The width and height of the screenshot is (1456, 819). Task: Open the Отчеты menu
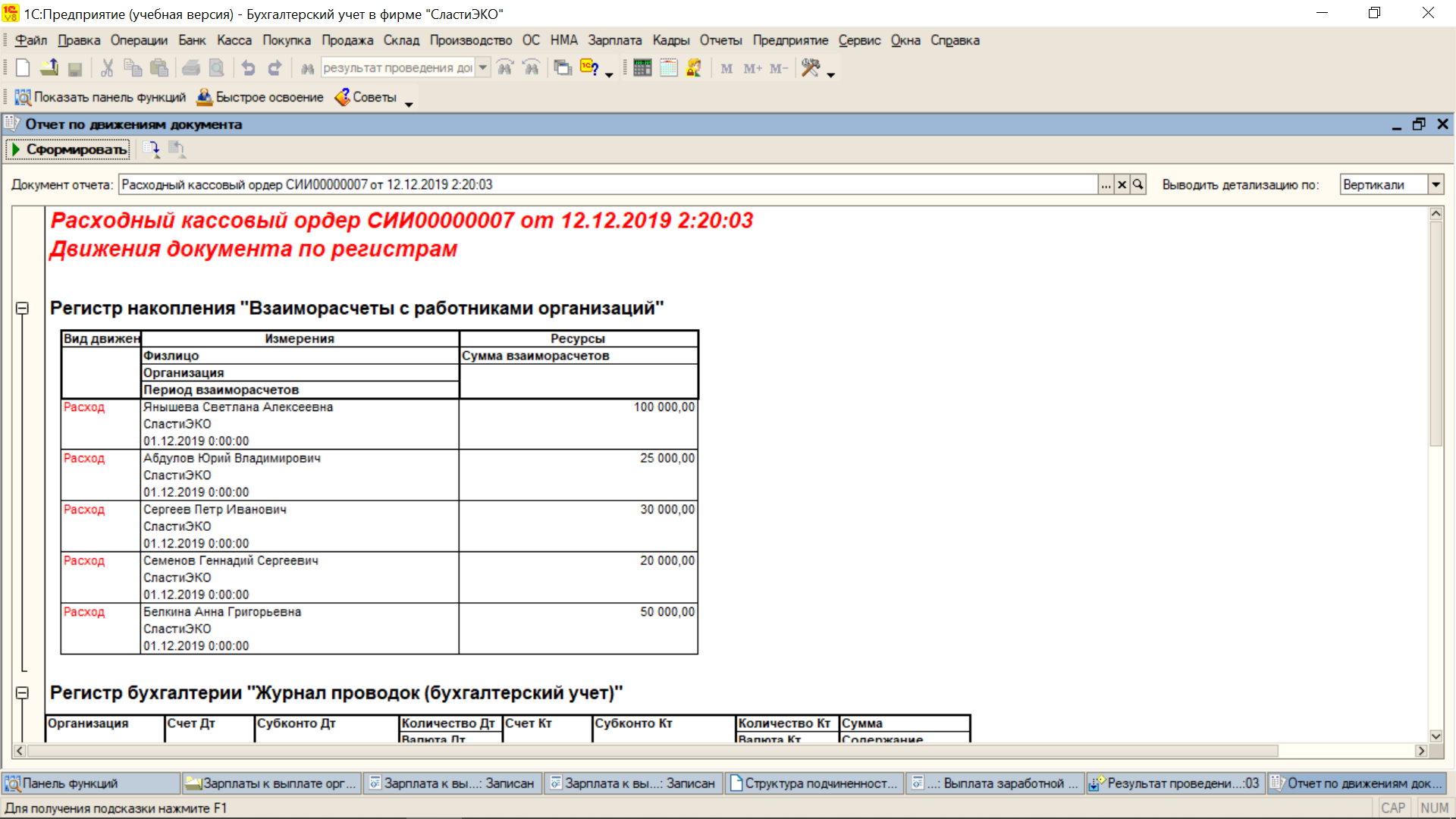[720, 40]
